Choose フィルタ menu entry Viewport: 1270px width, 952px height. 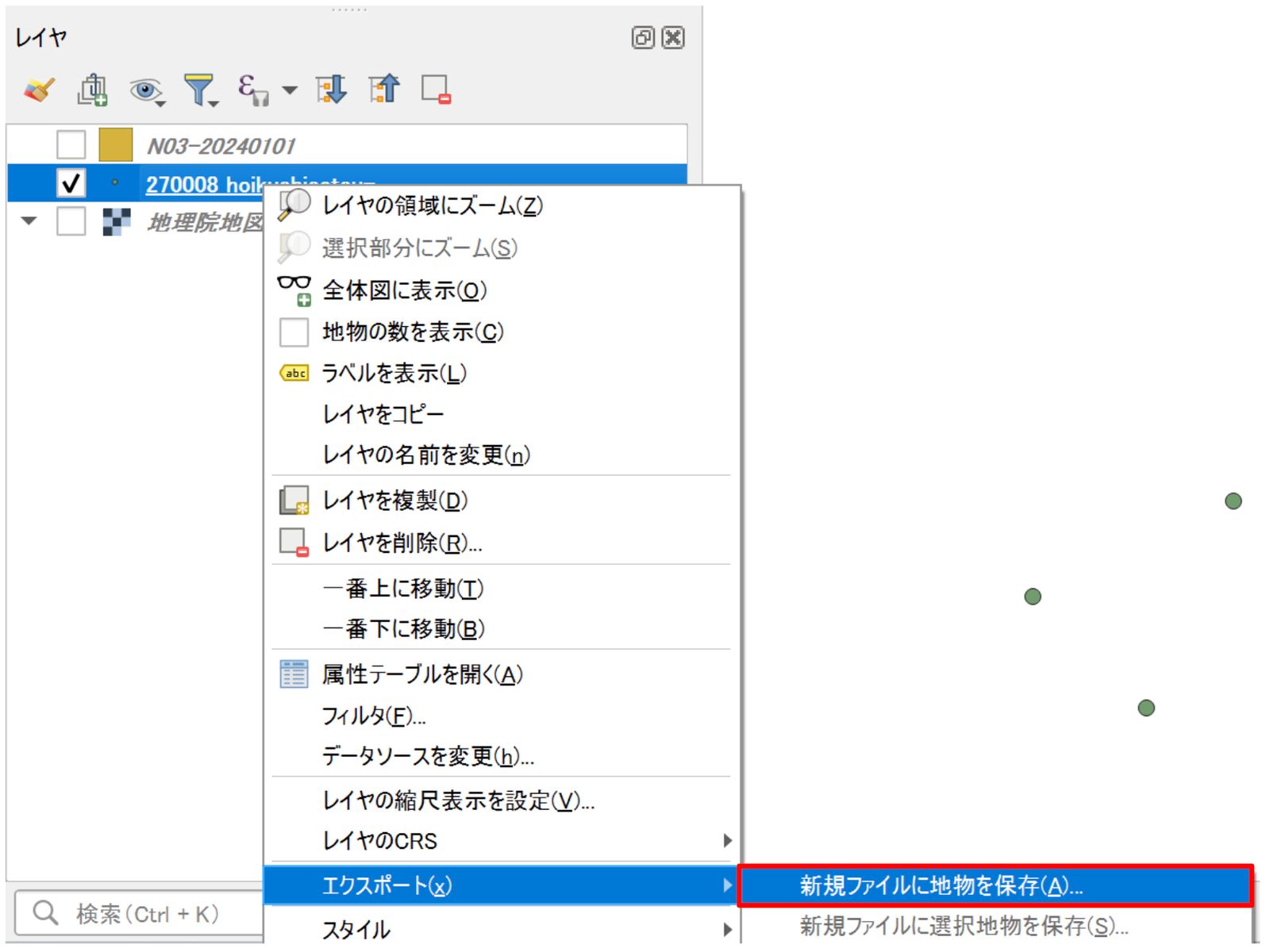click(501, 716)
